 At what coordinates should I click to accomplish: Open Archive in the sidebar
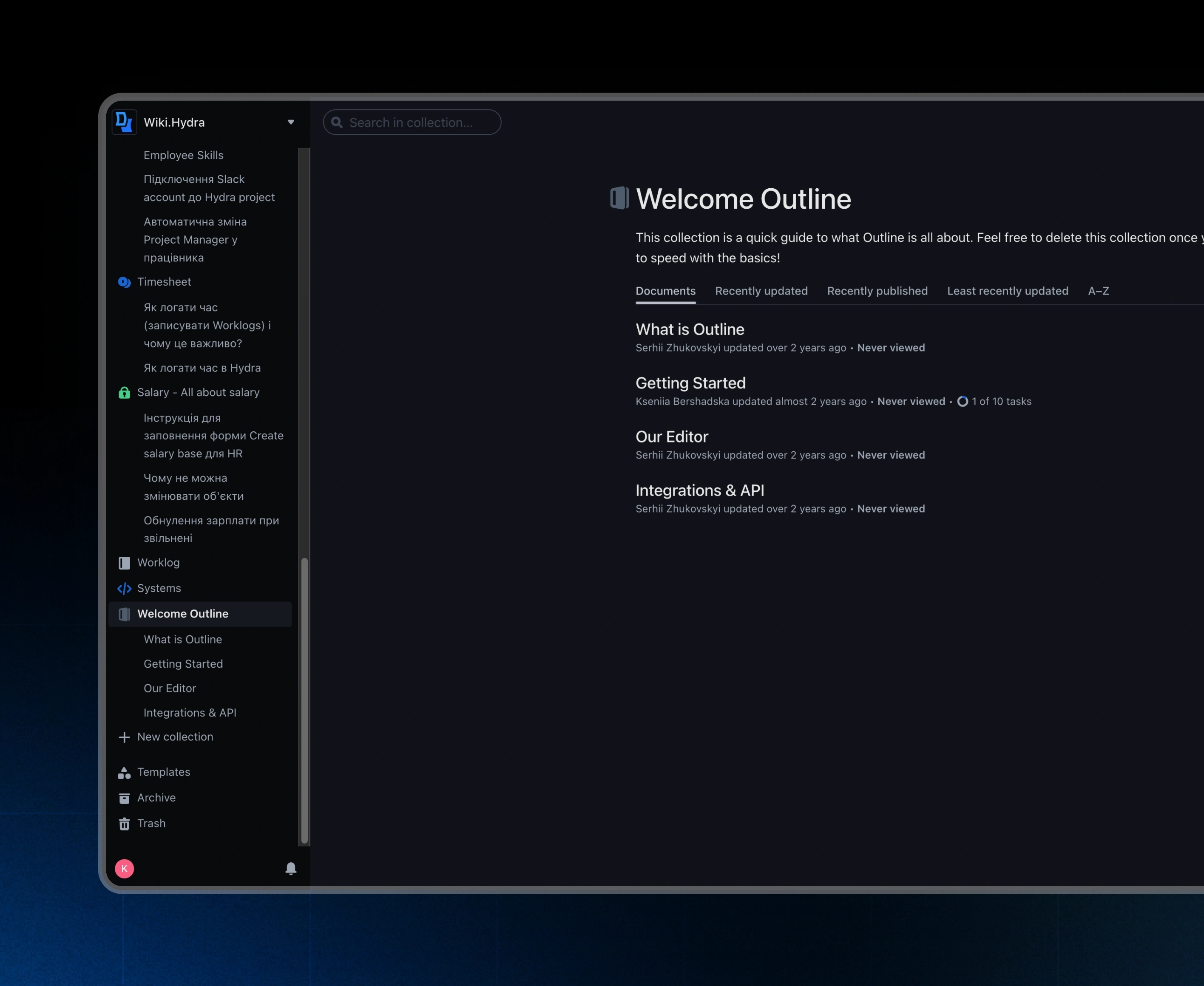(156, 797)
